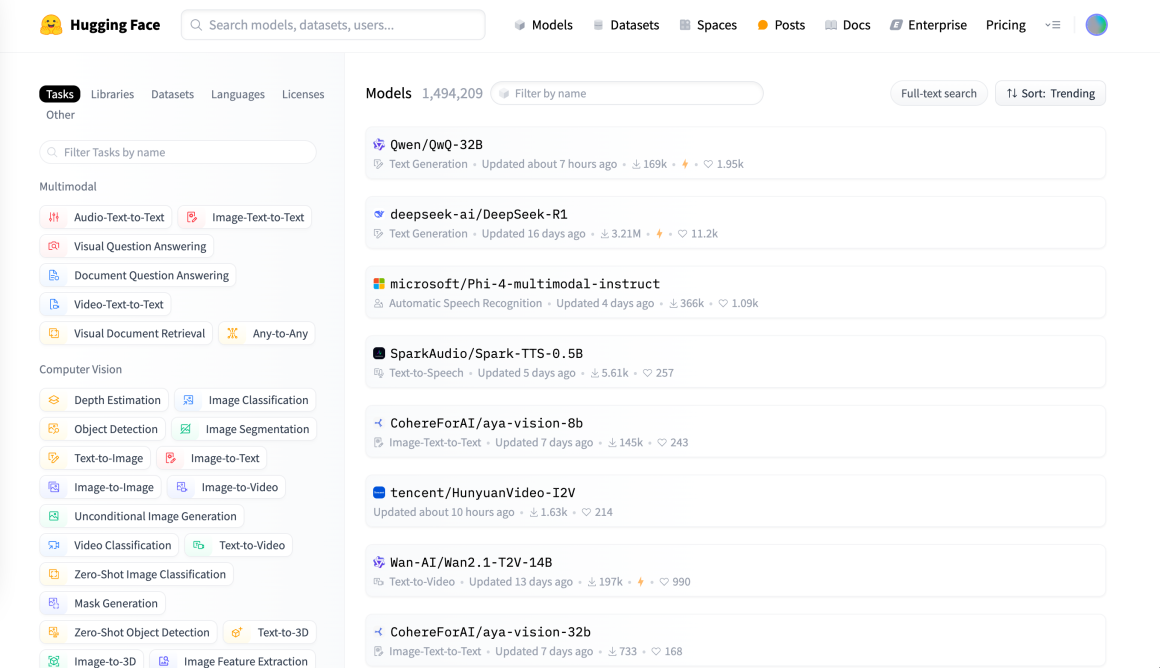Click the Full-text search button
This screenshot has width=1160, height=668.
(x=938, y=93)
